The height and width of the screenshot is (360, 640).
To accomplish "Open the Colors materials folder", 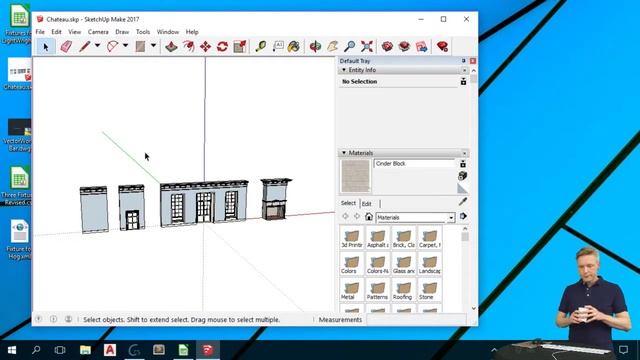I will pyautogui.click(x=352, y=264).
